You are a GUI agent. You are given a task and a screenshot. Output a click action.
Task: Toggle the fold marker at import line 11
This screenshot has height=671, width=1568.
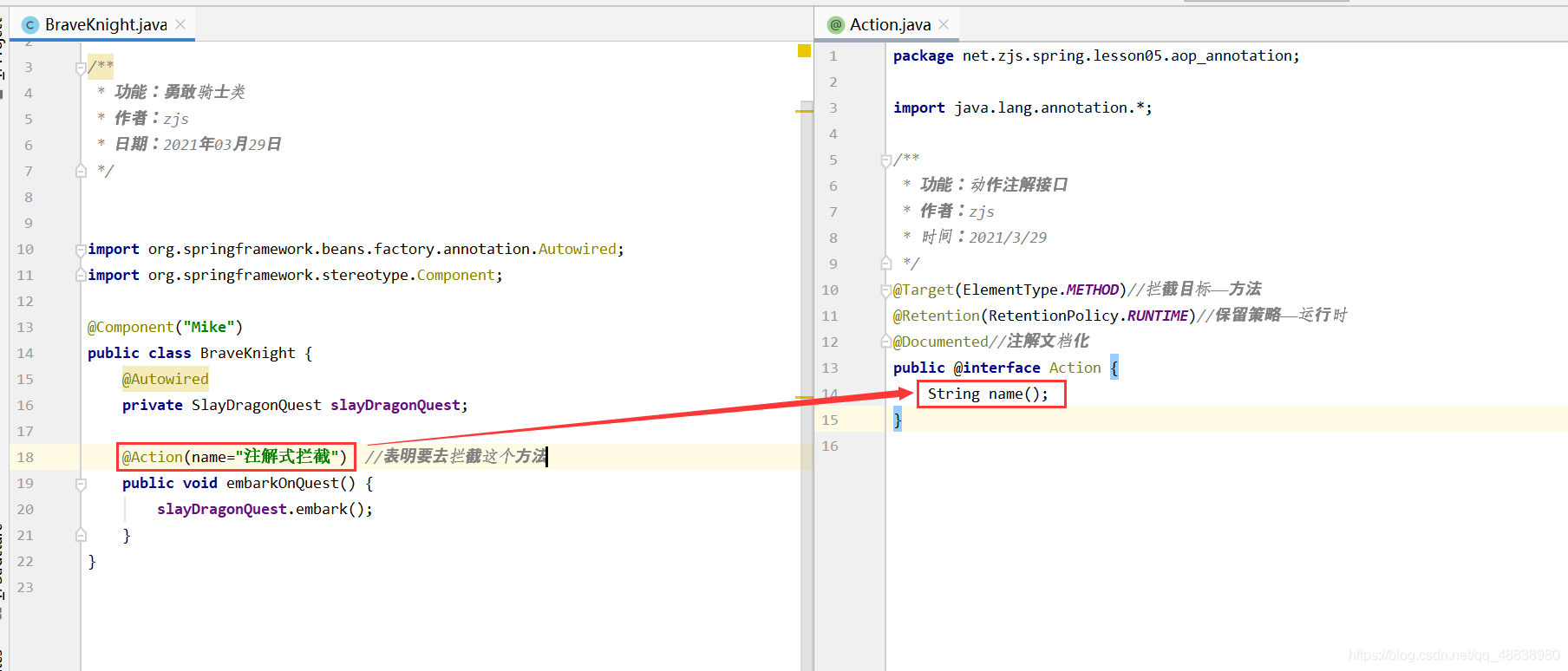tap(81, 275)
